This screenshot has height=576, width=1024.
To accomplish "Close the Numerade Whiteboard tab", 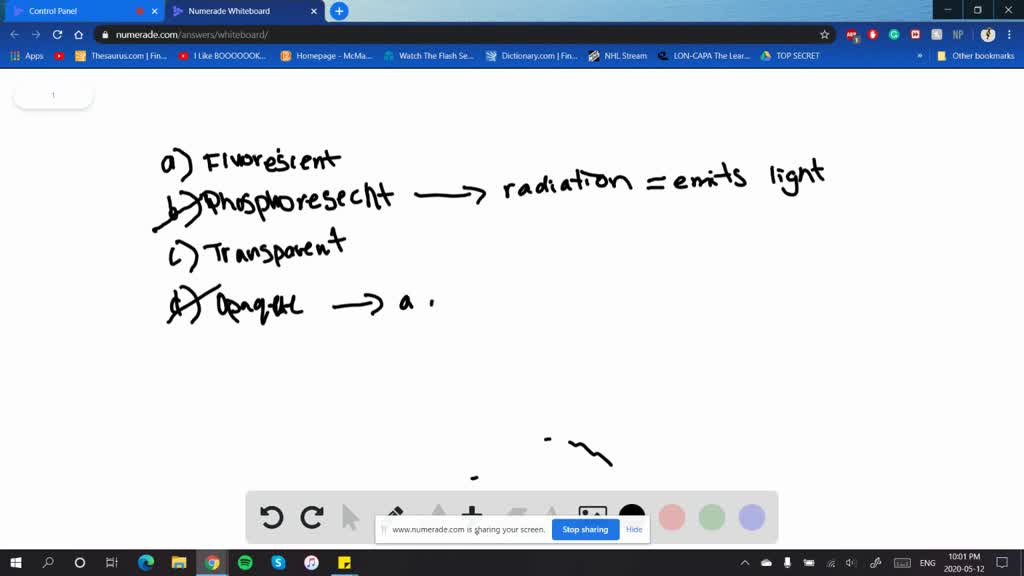I will [x=313, y=11].
